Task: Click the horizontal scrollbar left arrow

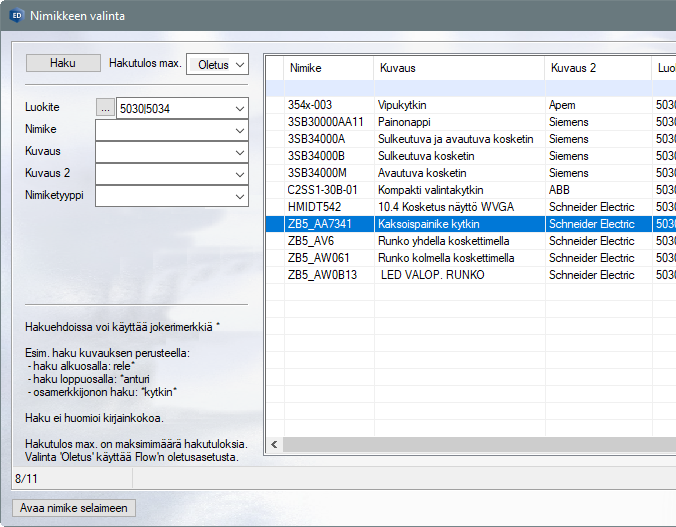Action: coord(274,443)
